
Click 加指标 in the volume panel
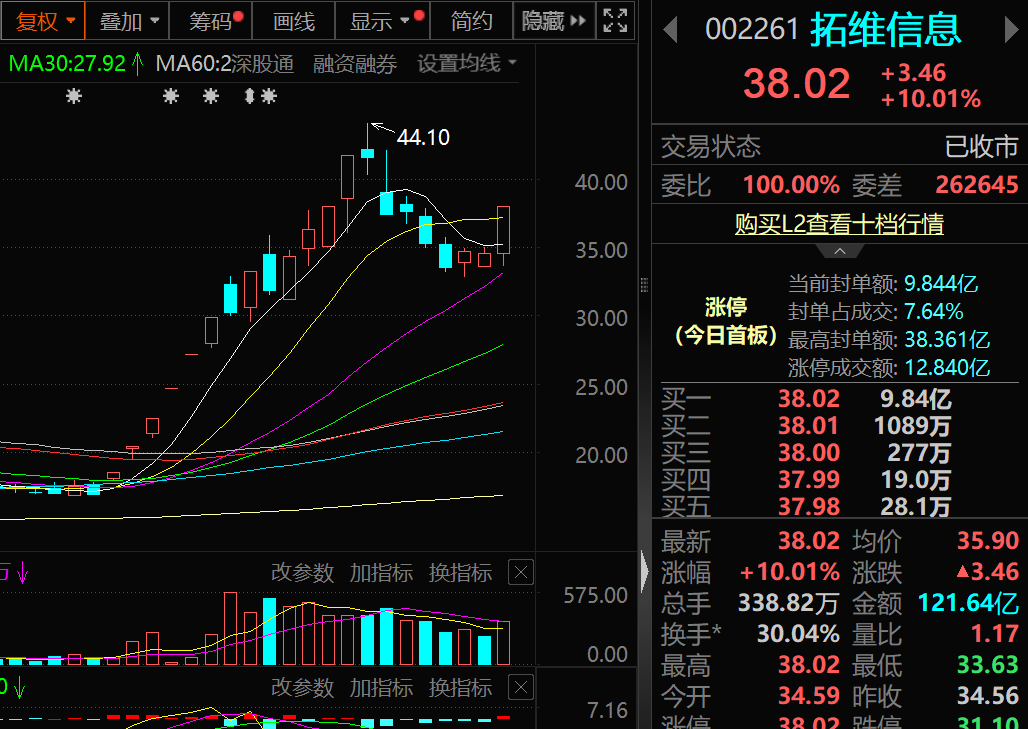click(381, 573)
